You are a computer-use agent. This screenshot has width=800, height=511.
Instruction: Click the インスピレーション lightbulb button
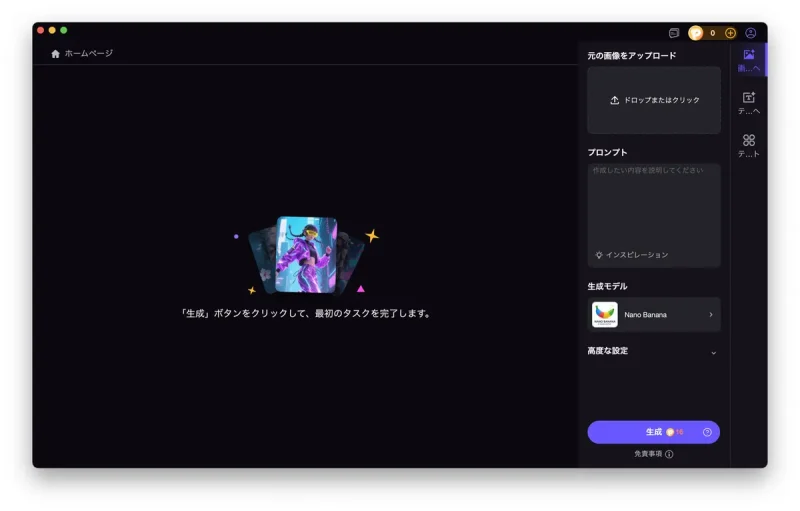coord(632,255)
